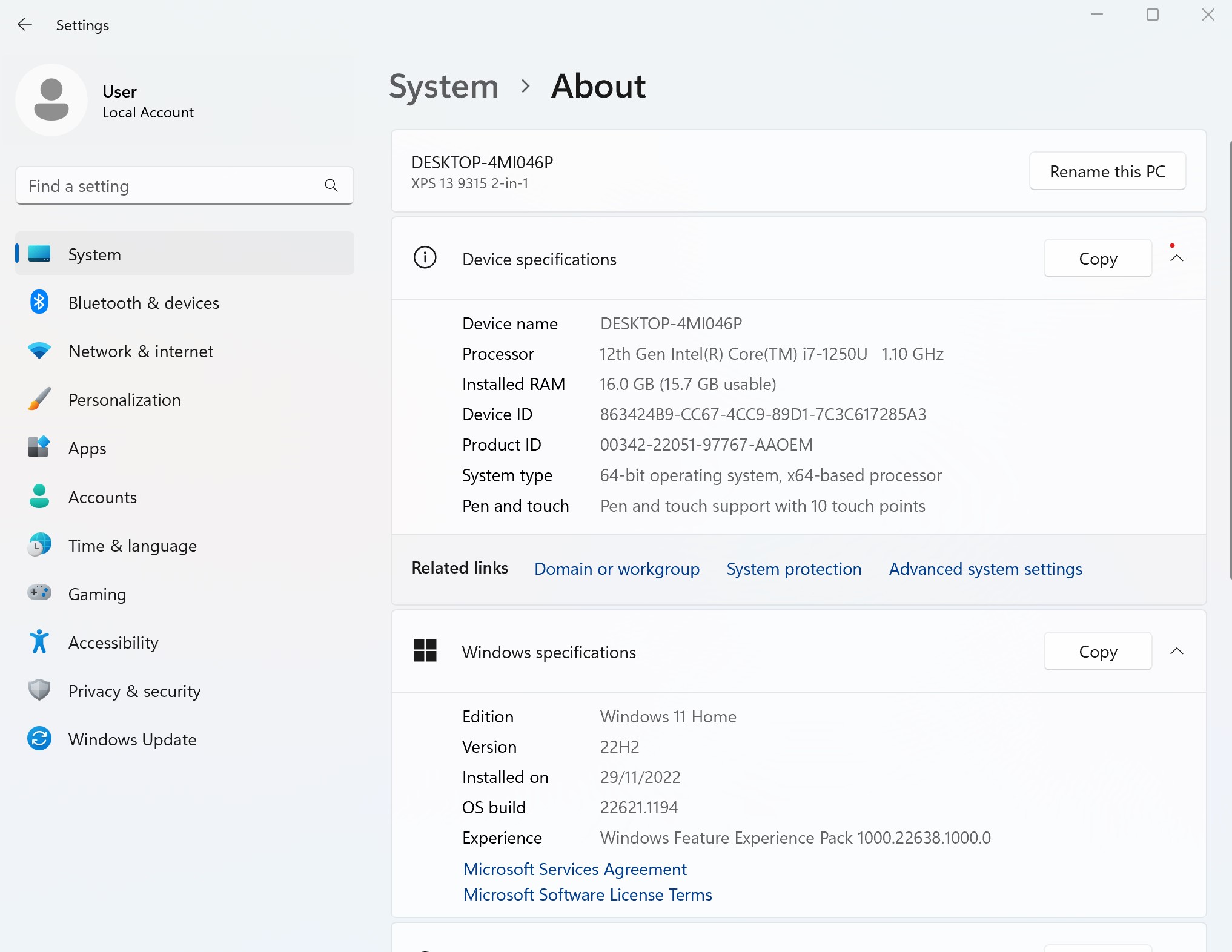1232x952 pixels.
Task: Go back with the arrow icon
Action: tap(25, 25)
